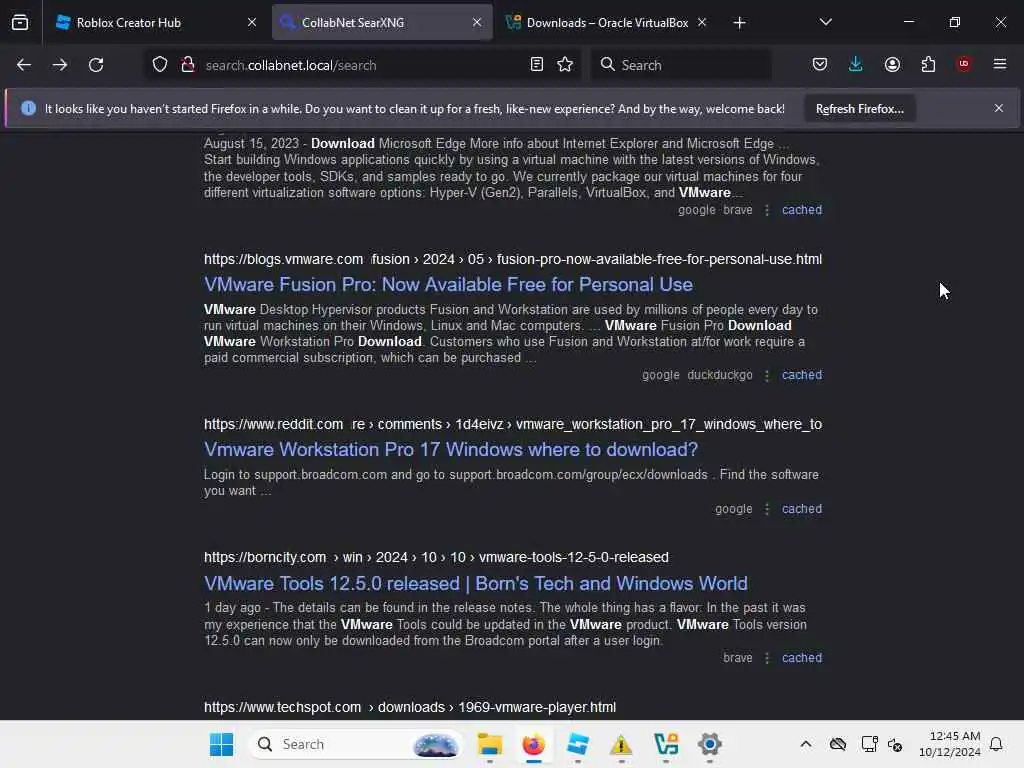Open more options for Reddit result
1024x768 pixels.
pos(767,509)
